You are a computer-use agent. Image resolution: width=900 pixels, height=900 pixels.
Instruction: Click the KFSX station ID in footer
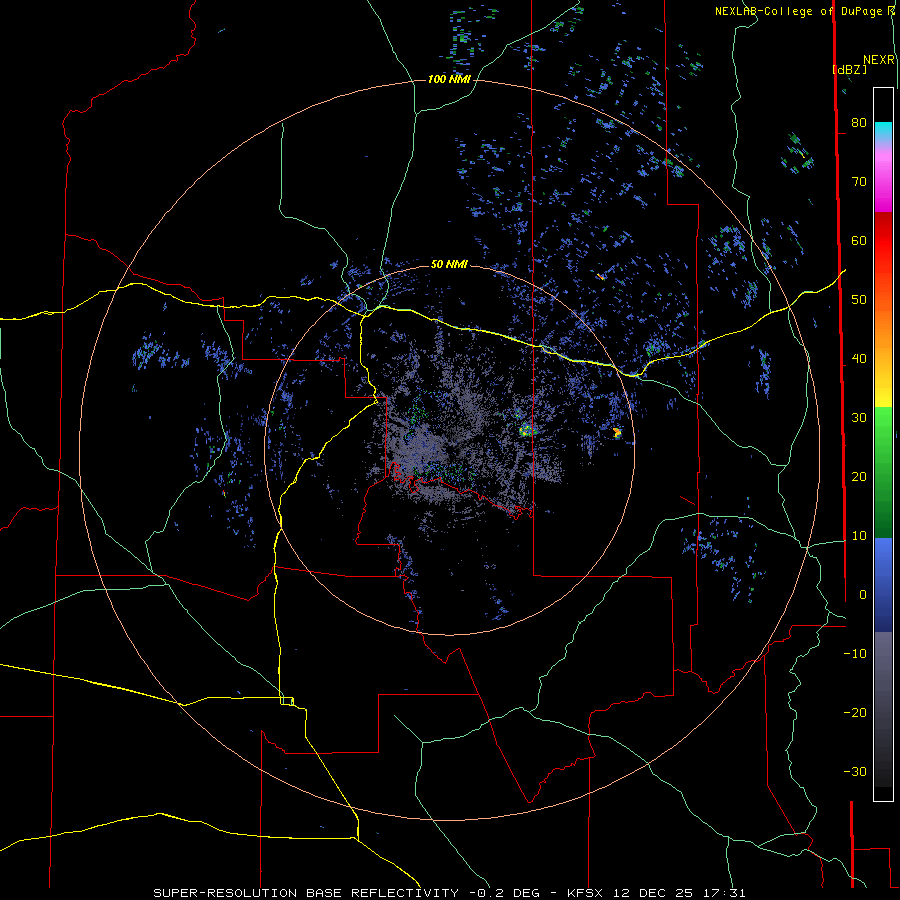point(585,893)
